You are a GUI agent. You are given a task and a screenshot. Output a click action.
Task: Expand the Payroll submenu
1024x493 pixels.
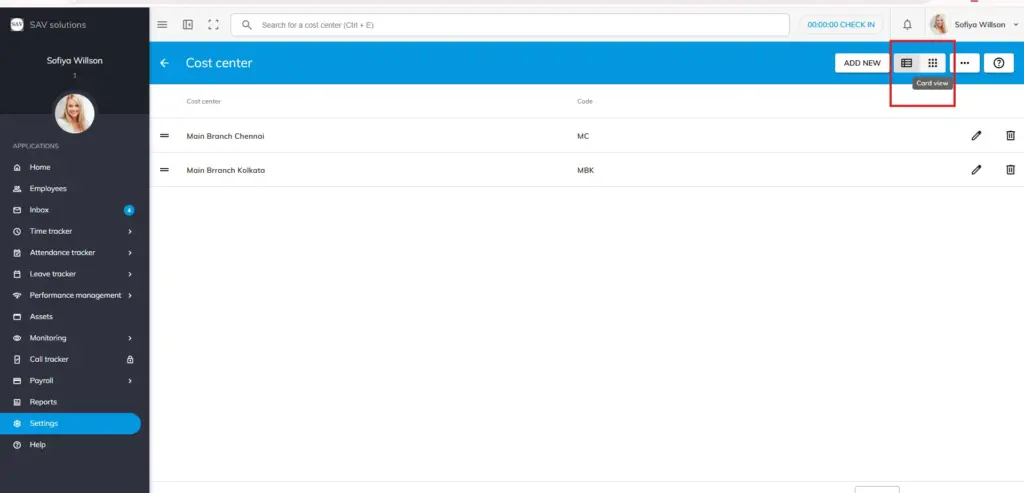coord(130,381)
